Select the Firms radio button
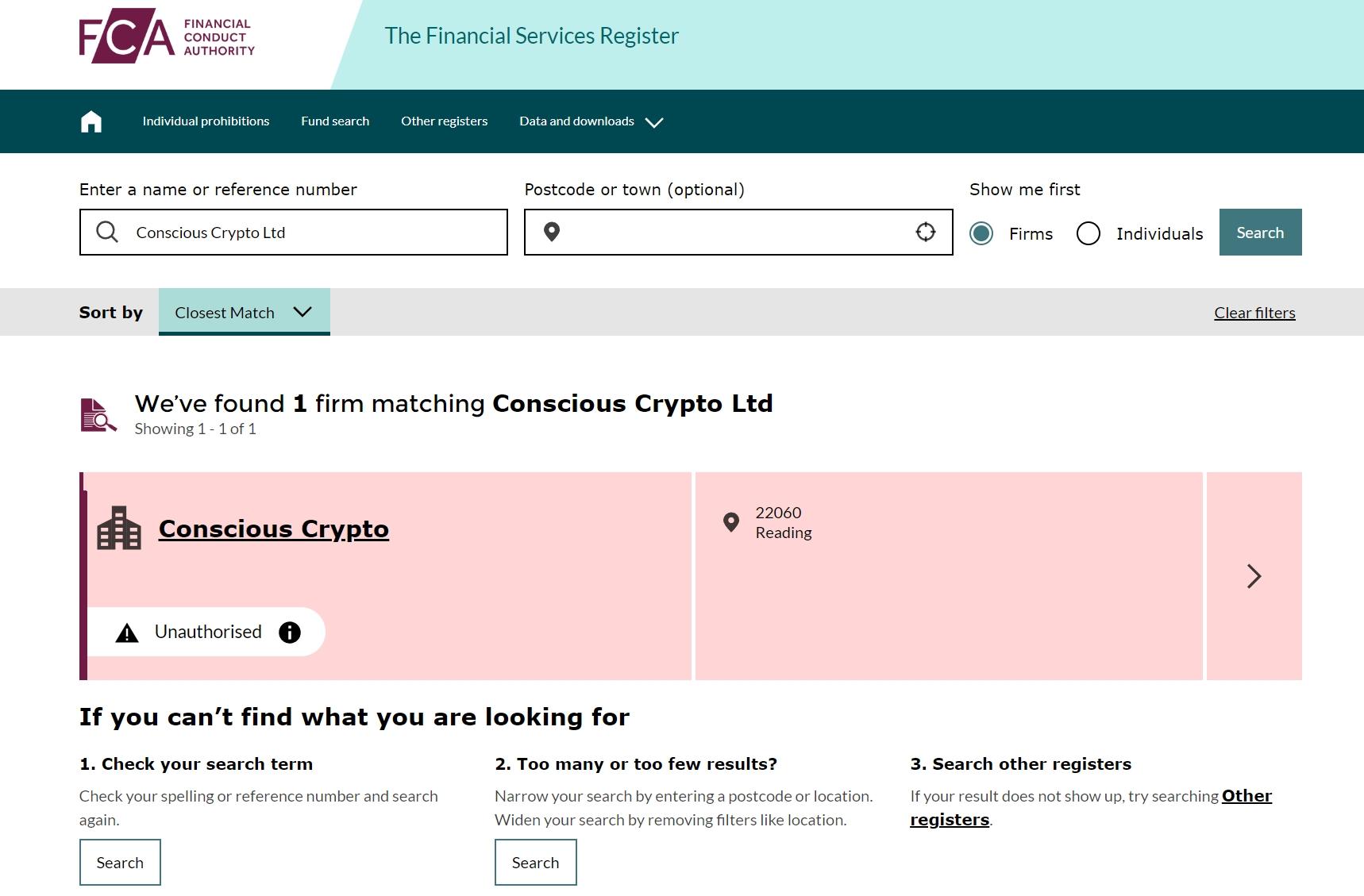This screenshot has height=896, width=1364. 981,233
